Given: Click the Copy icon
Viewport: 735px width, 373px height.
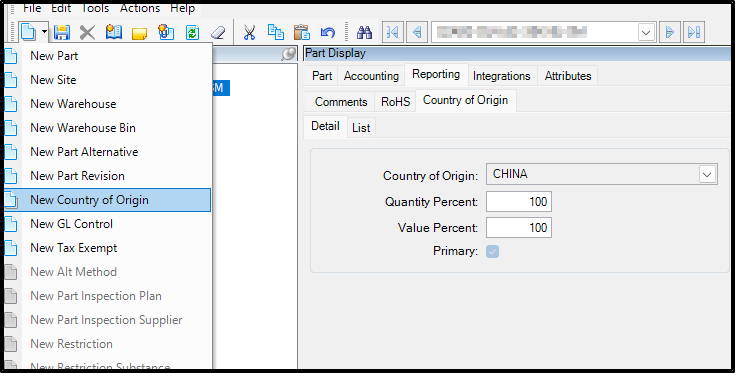Looking at the screenshot, I should pyautogui.click(x=276, y=32).
